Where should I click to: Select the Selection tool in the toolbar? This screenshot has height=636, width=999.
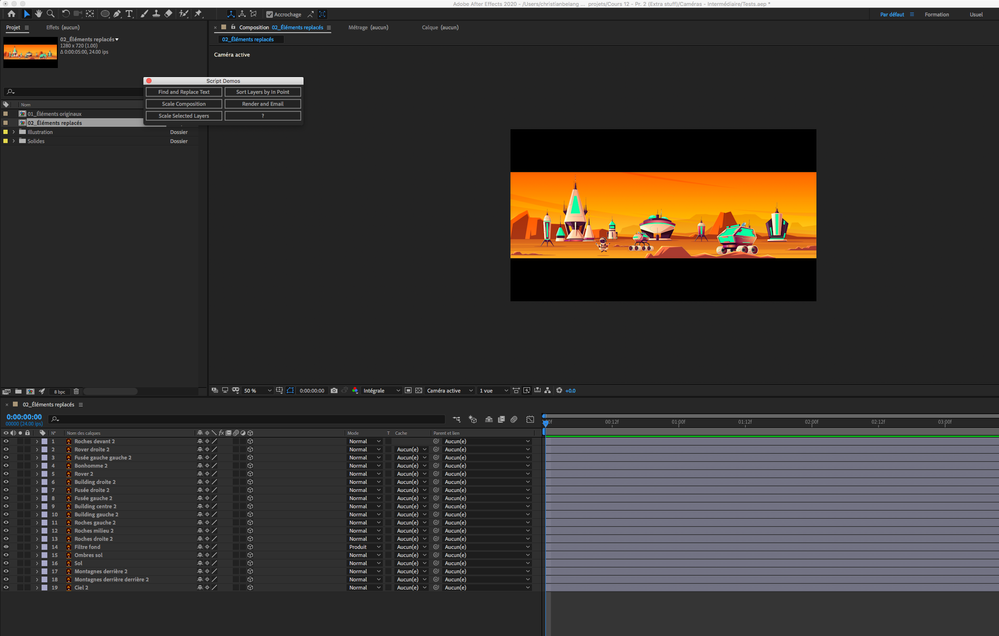pyautogui.click(x=26, y=14)
